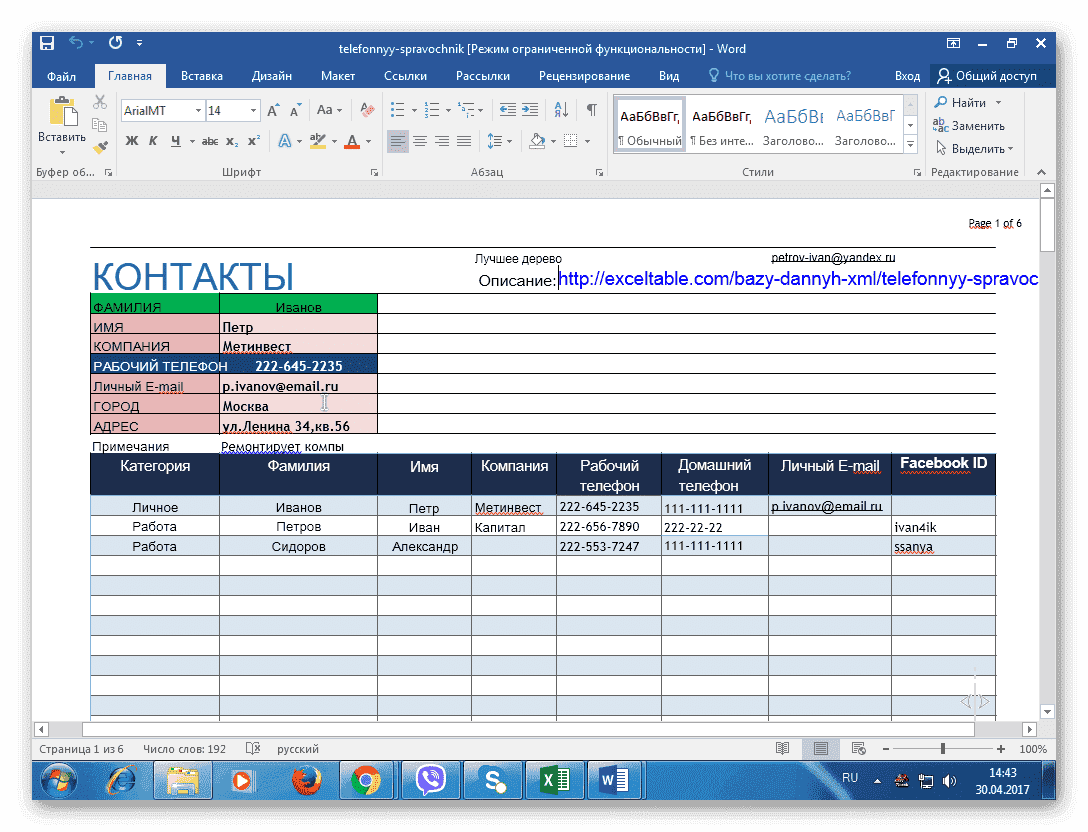1088x832 pixels.
Task: Toggle bold formatting (Ж)
Action: 131,141
